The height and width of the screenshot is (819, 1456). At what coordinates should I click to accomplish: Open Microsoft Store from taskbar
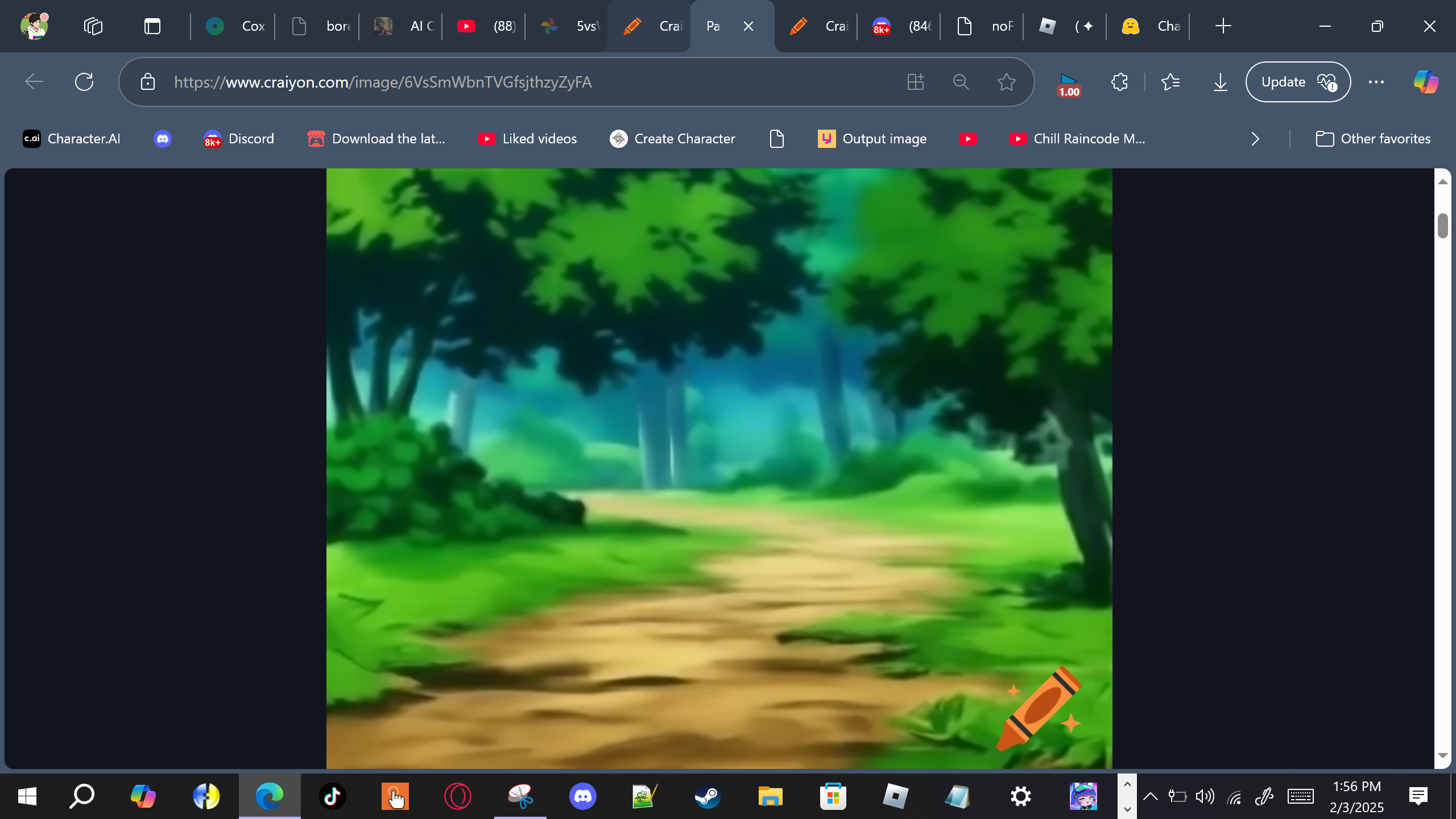(833, 796)
